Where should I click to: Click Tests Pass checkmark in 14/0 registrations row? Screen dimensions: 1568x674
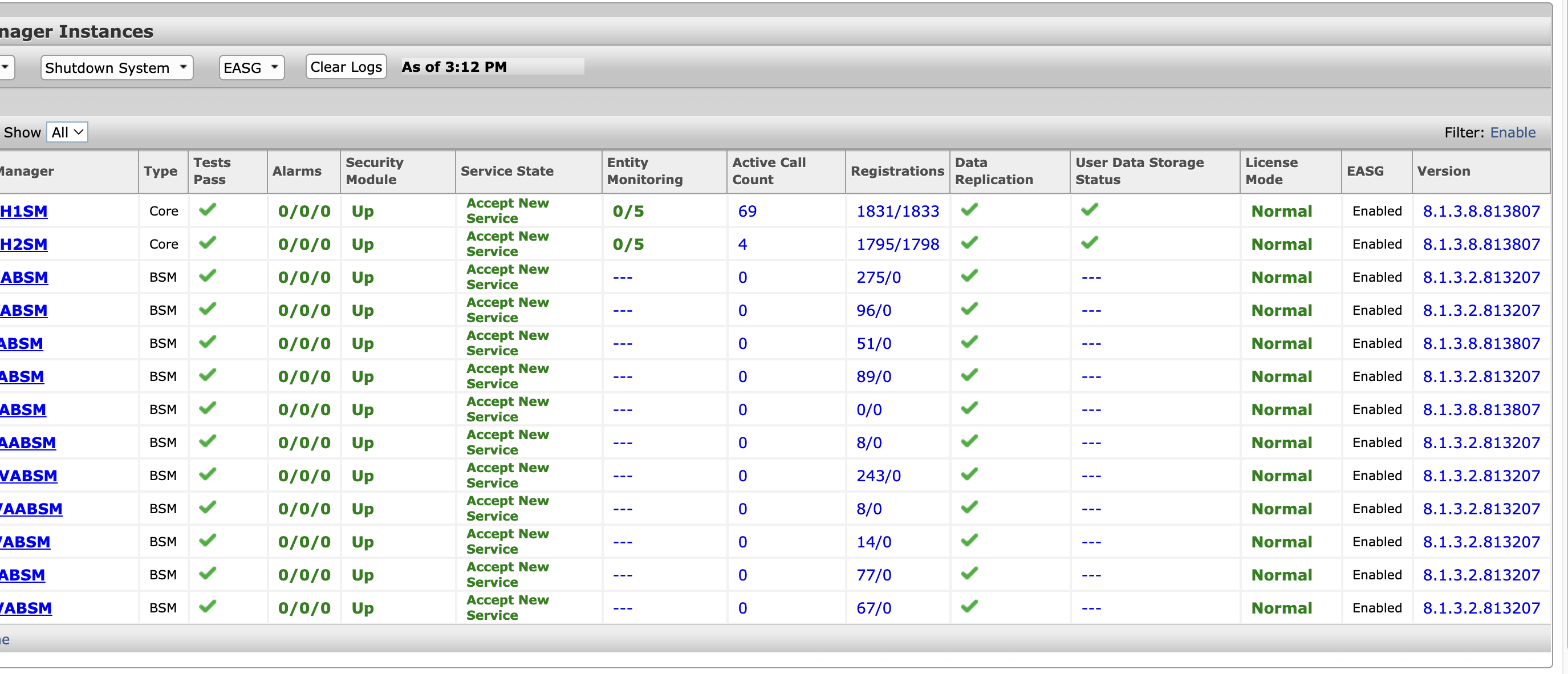click(208, 541)
